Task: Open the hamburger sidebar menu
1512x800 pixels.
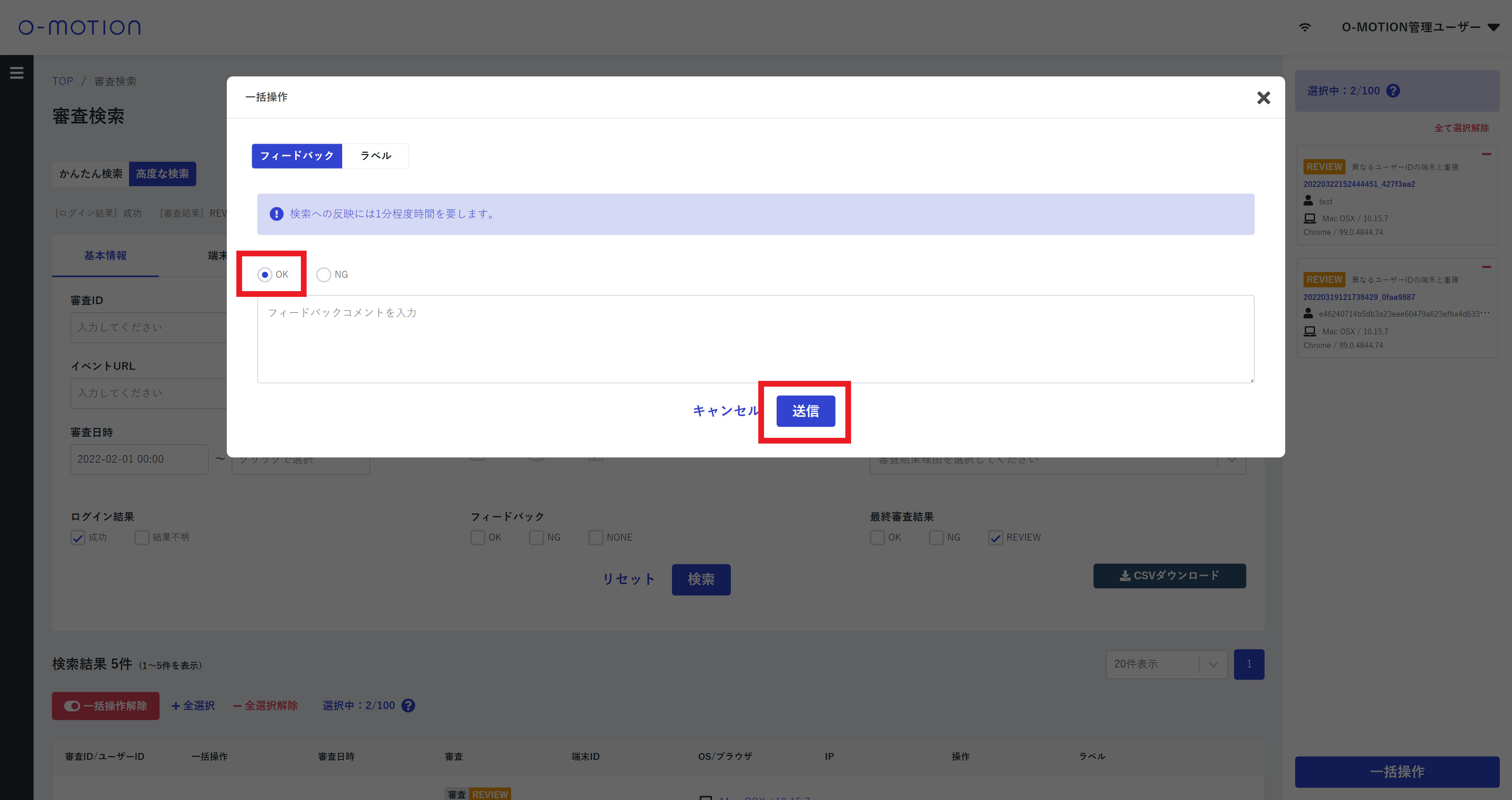Action: (x=16, y=73)
